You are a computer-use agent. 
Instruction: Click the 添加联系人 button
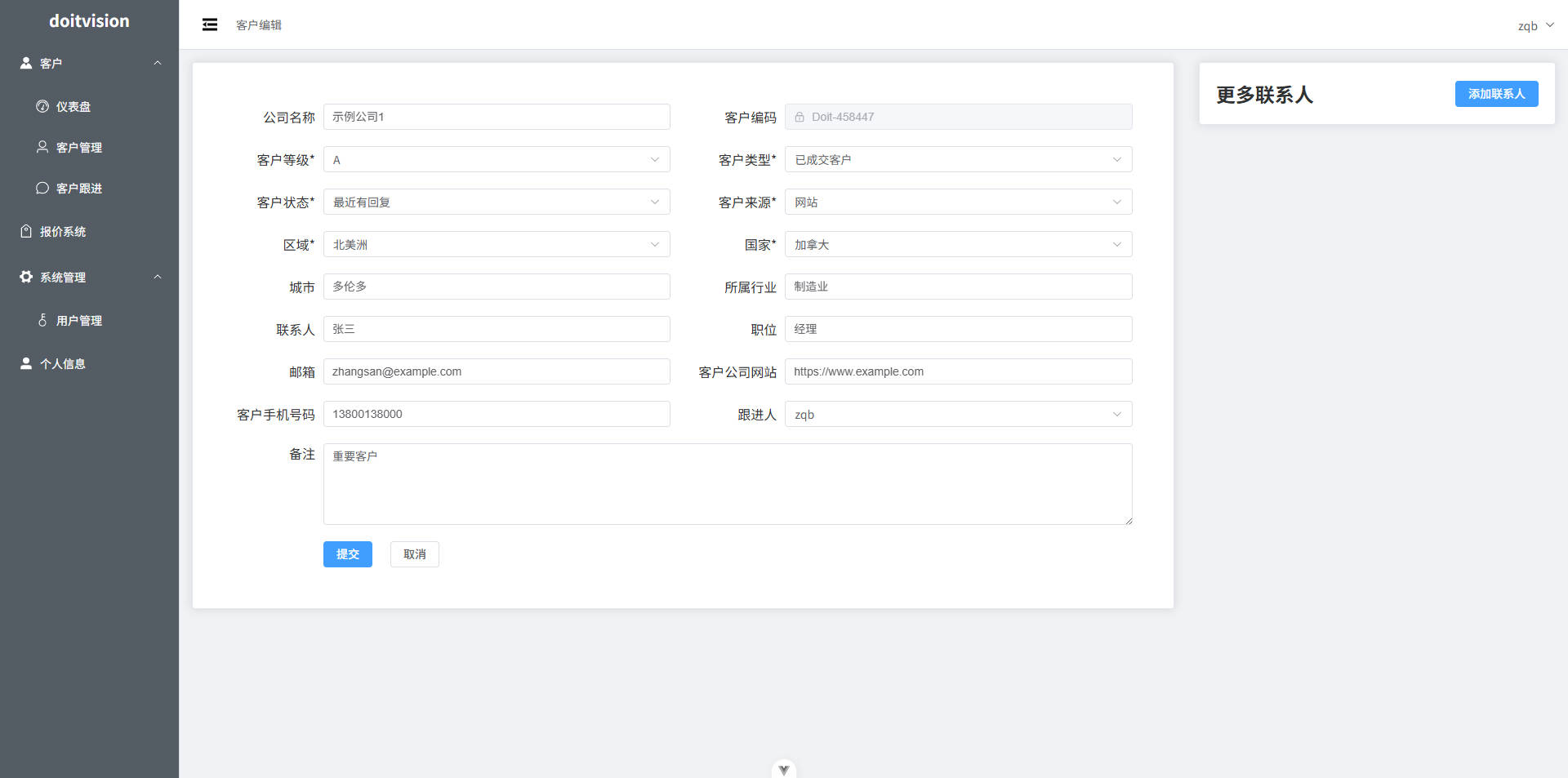coord(1496,94)
